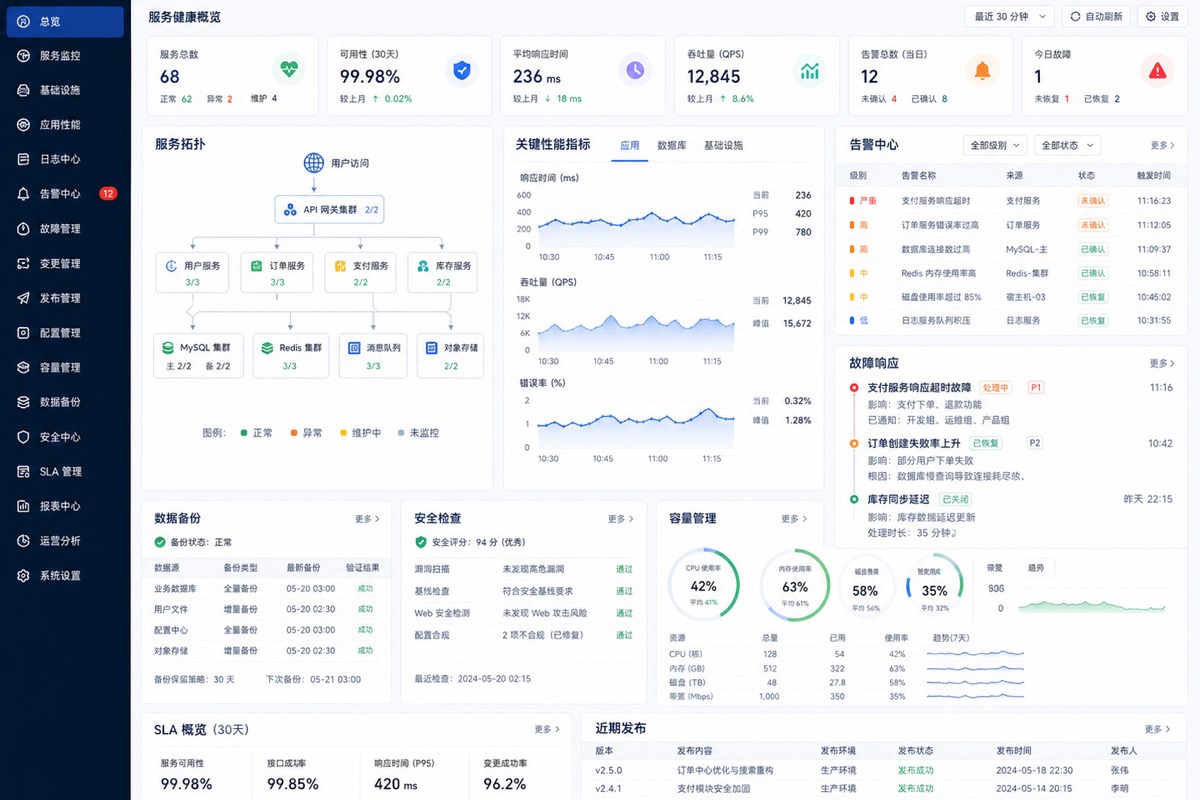Click 更多 link in 数据备份 panel

pyautogui.click(x=367, y=519)
